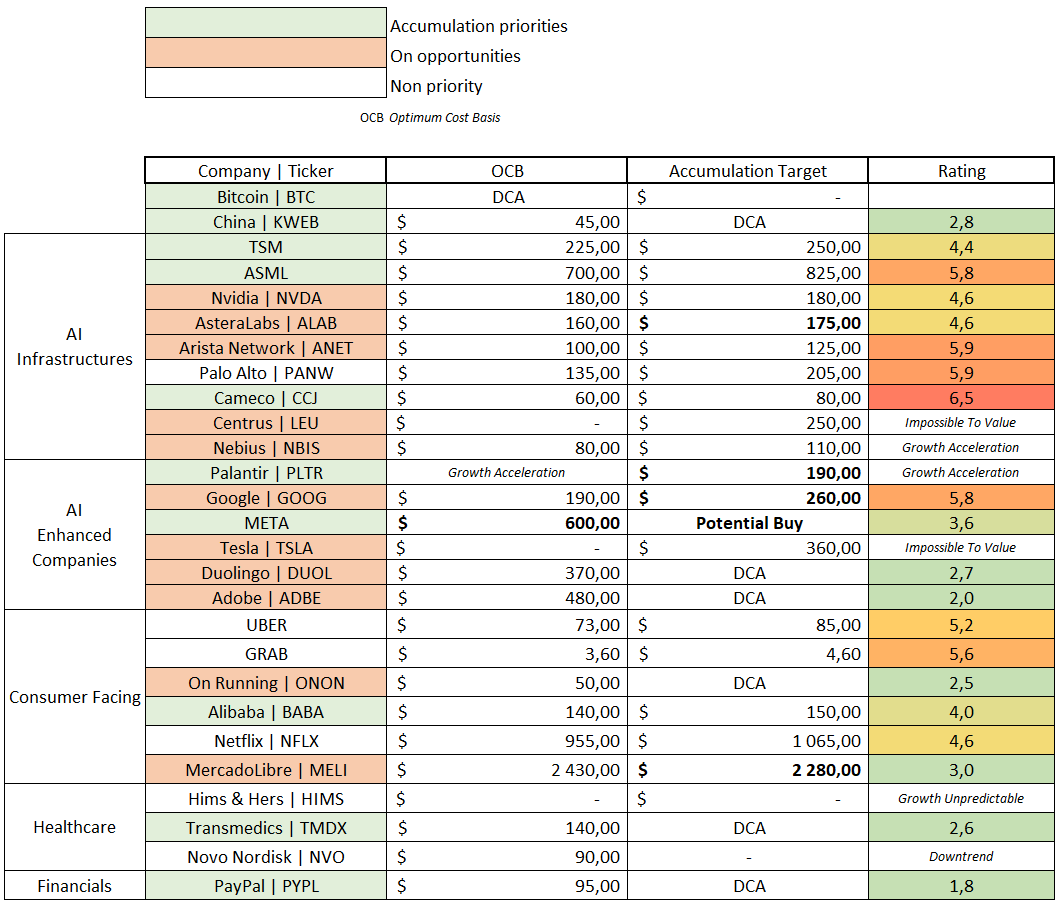
Task: Select the 'Hims & Hers | HIMS' cell
Action: pos(265,798)
